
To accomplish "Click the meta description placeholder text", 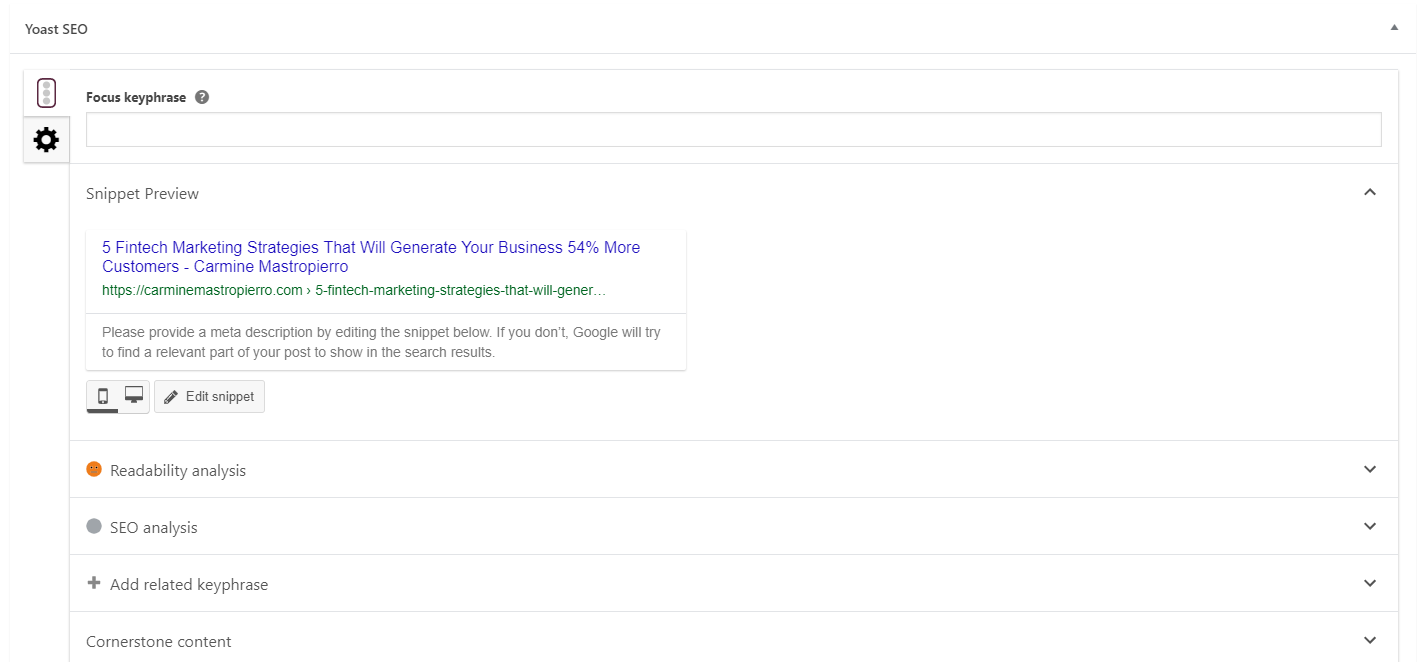I will point(381,342).
